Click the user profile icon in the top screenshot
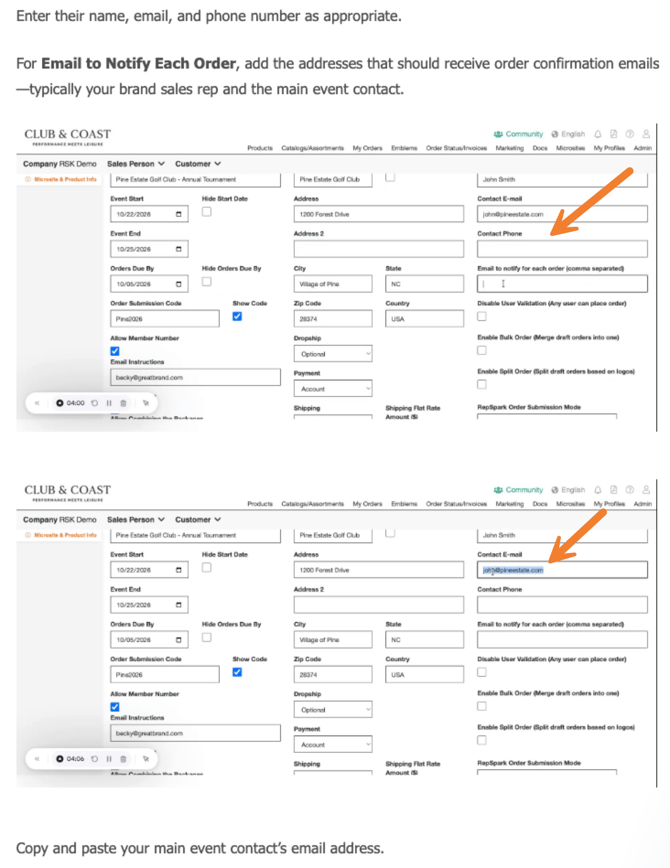Image resolution: width=670 pixels, height=868 pixels. [x=647, y=134]
